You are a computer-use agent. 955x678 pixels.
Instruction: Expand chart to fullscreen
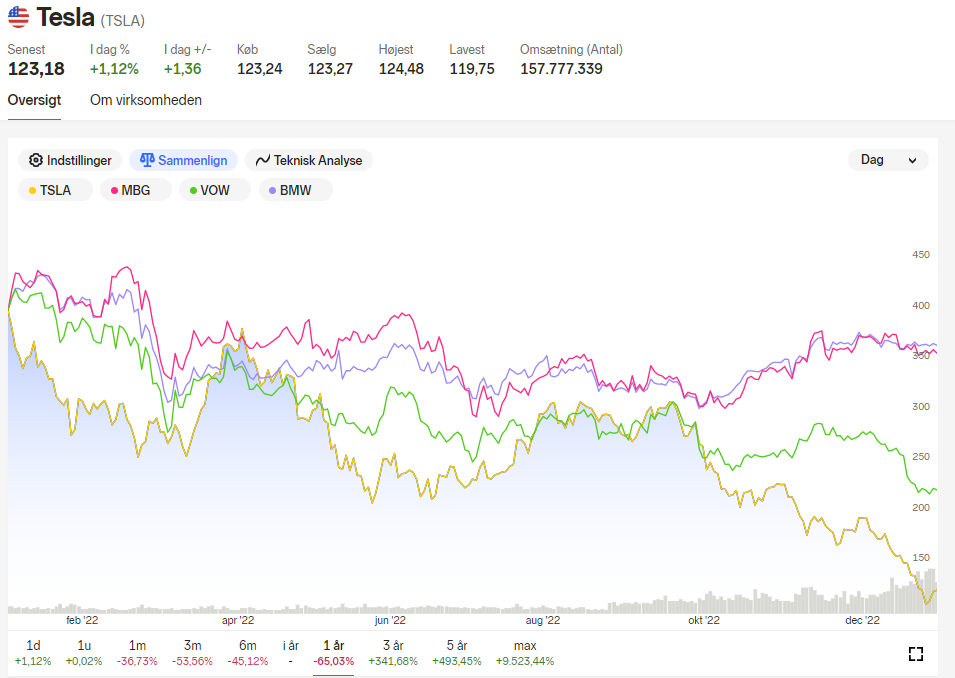(915, 654)
